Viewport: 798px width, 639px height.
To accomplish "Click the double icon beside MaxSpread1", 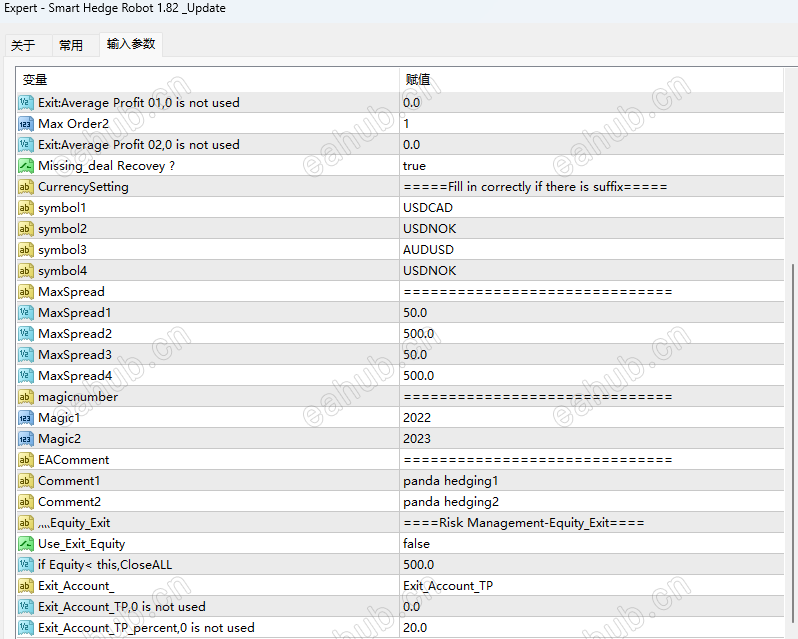I will point(26,312).
